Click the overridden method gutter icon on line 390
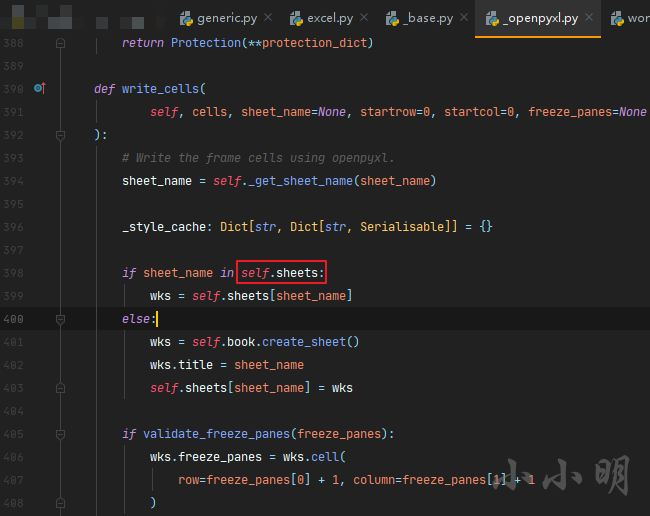This screenshot has width=650, height=516. click(40, 88)
